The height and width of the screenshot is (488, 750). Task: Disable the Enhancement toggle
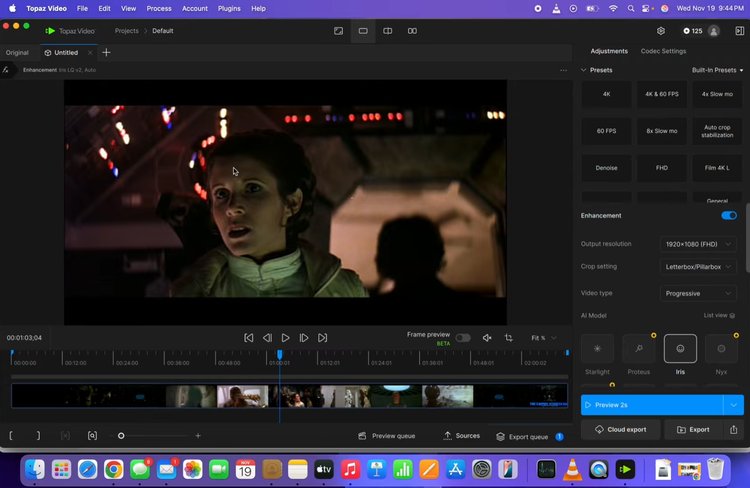tap(729, 215)
